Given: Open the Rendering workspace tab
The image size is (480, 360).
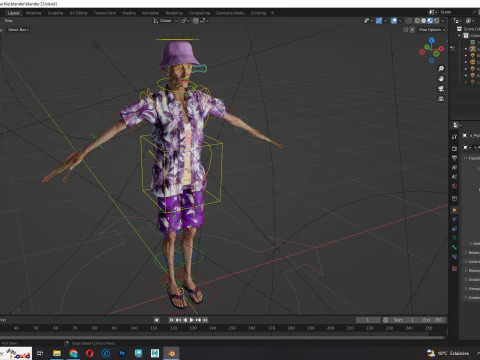Looking at the screenshot, I should pos(174,13).
